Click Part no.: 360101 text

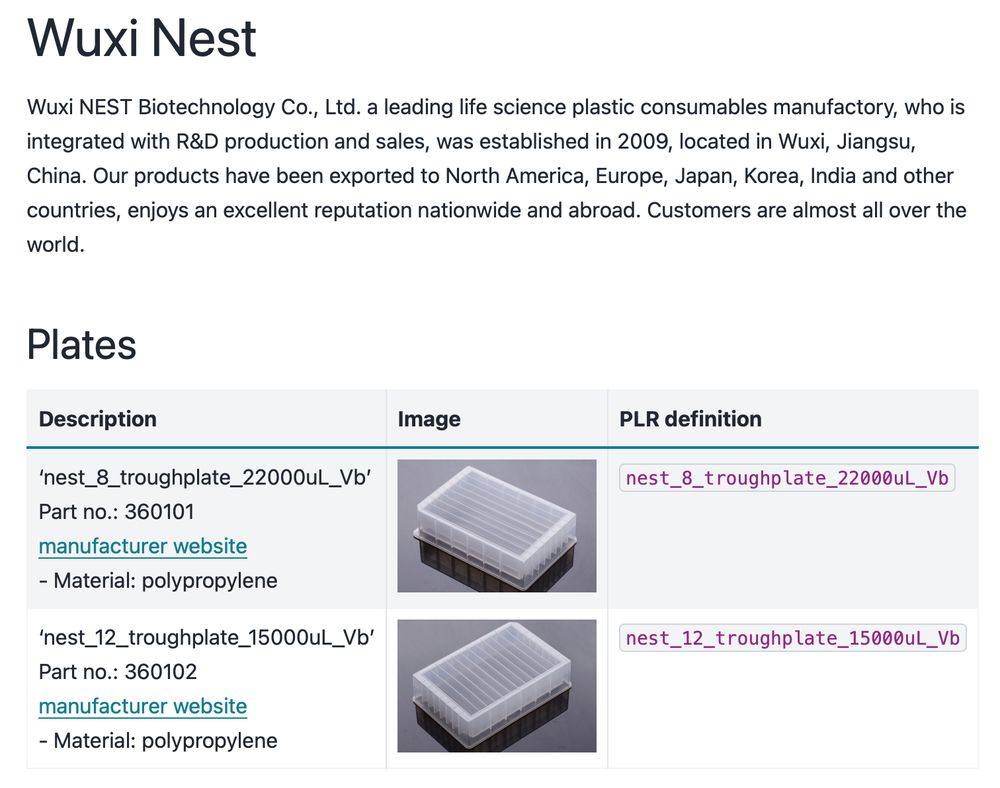[117, 512]
